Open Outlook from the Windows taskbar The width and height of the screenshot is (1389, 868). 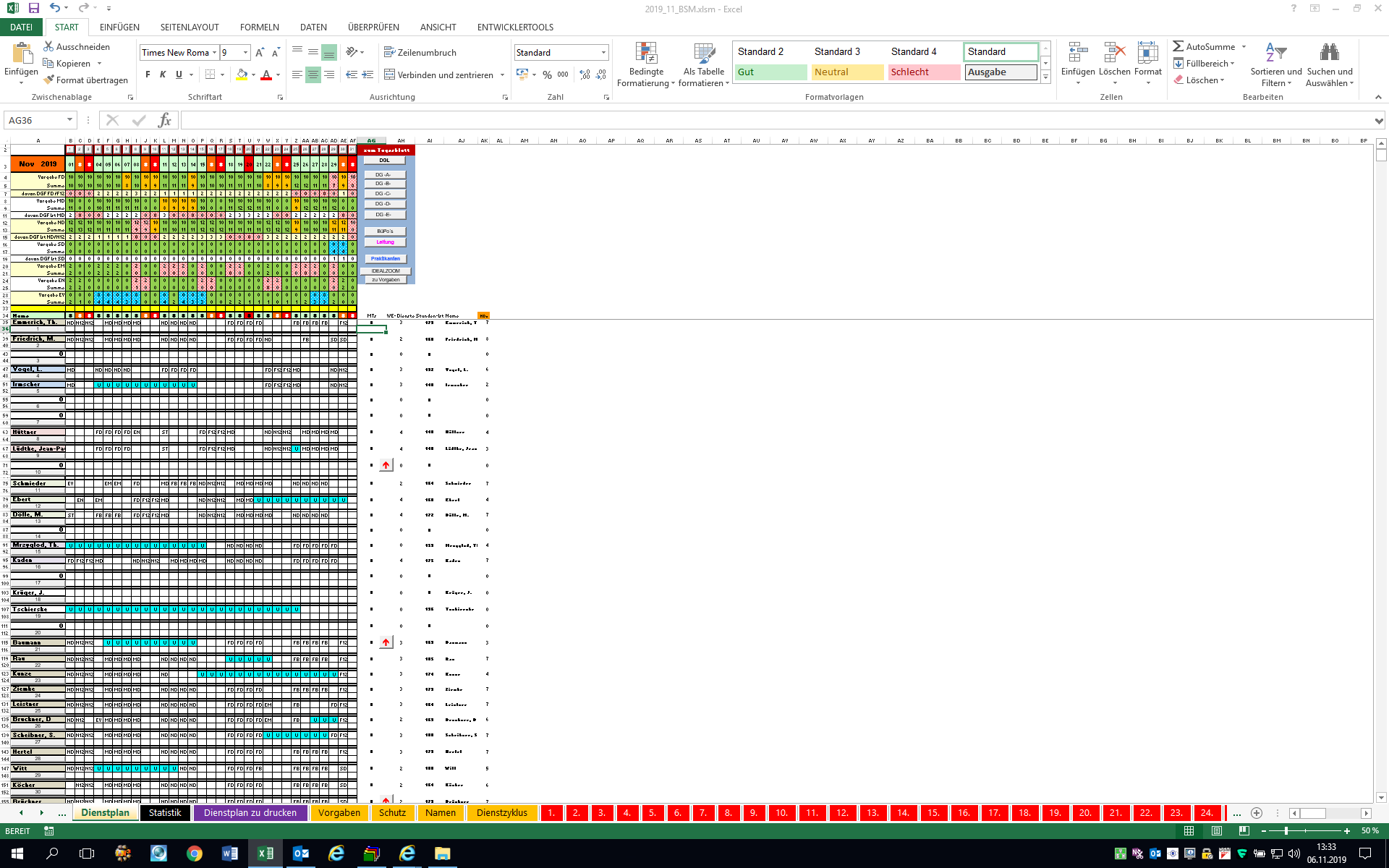click(301, 854)
